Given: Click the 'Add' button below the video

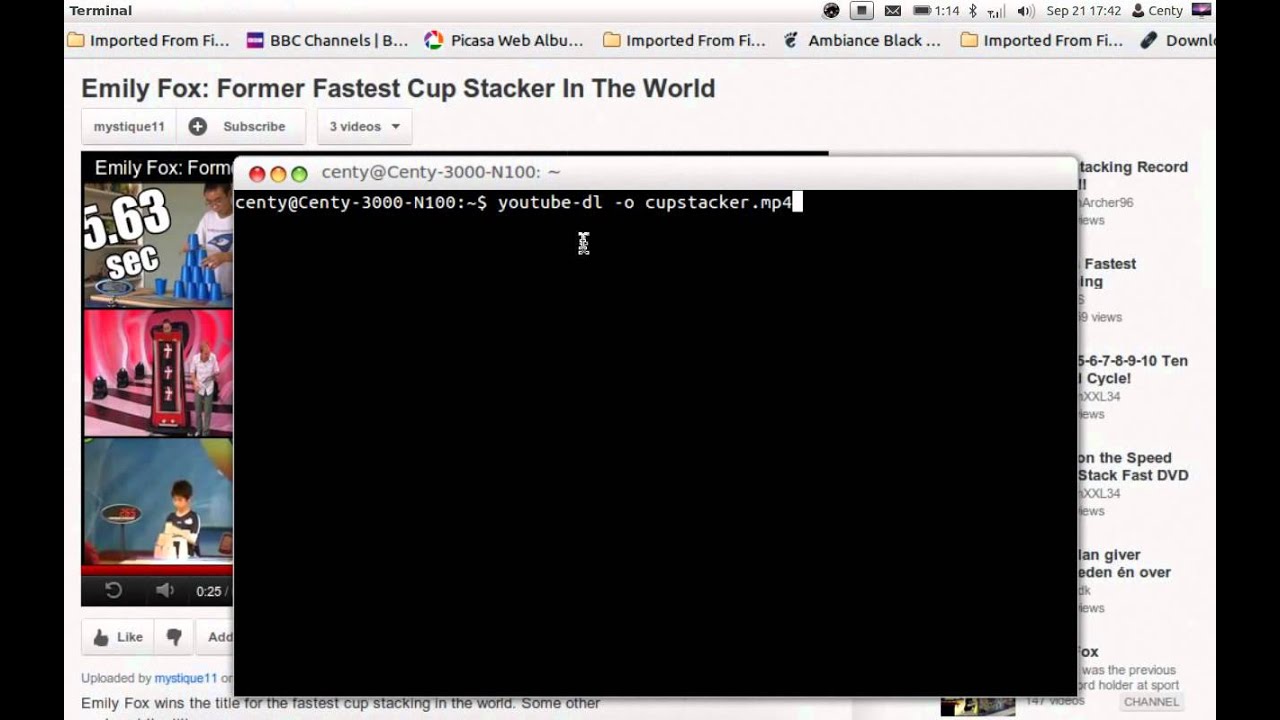Looking at the screenshot, I should pyautogui.click(x=215, y=637).
